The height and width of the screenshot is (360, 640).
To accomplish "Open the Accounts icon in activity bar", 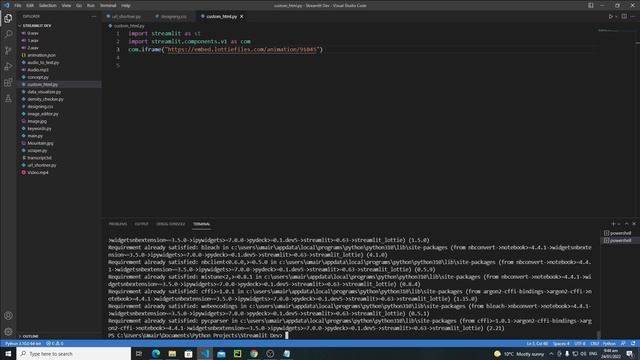I will click(8, 316).
